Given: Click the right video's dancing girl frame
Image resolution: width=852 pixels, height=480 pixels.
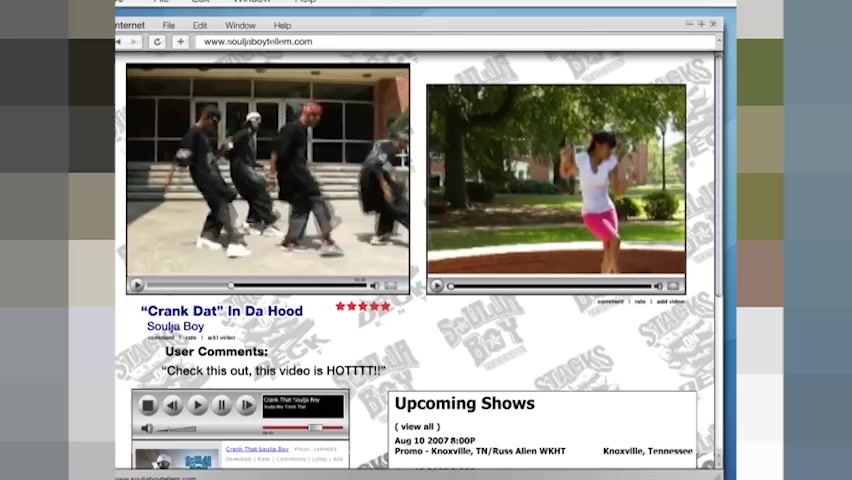Looking at the screenshot, I should click(556, 179).
